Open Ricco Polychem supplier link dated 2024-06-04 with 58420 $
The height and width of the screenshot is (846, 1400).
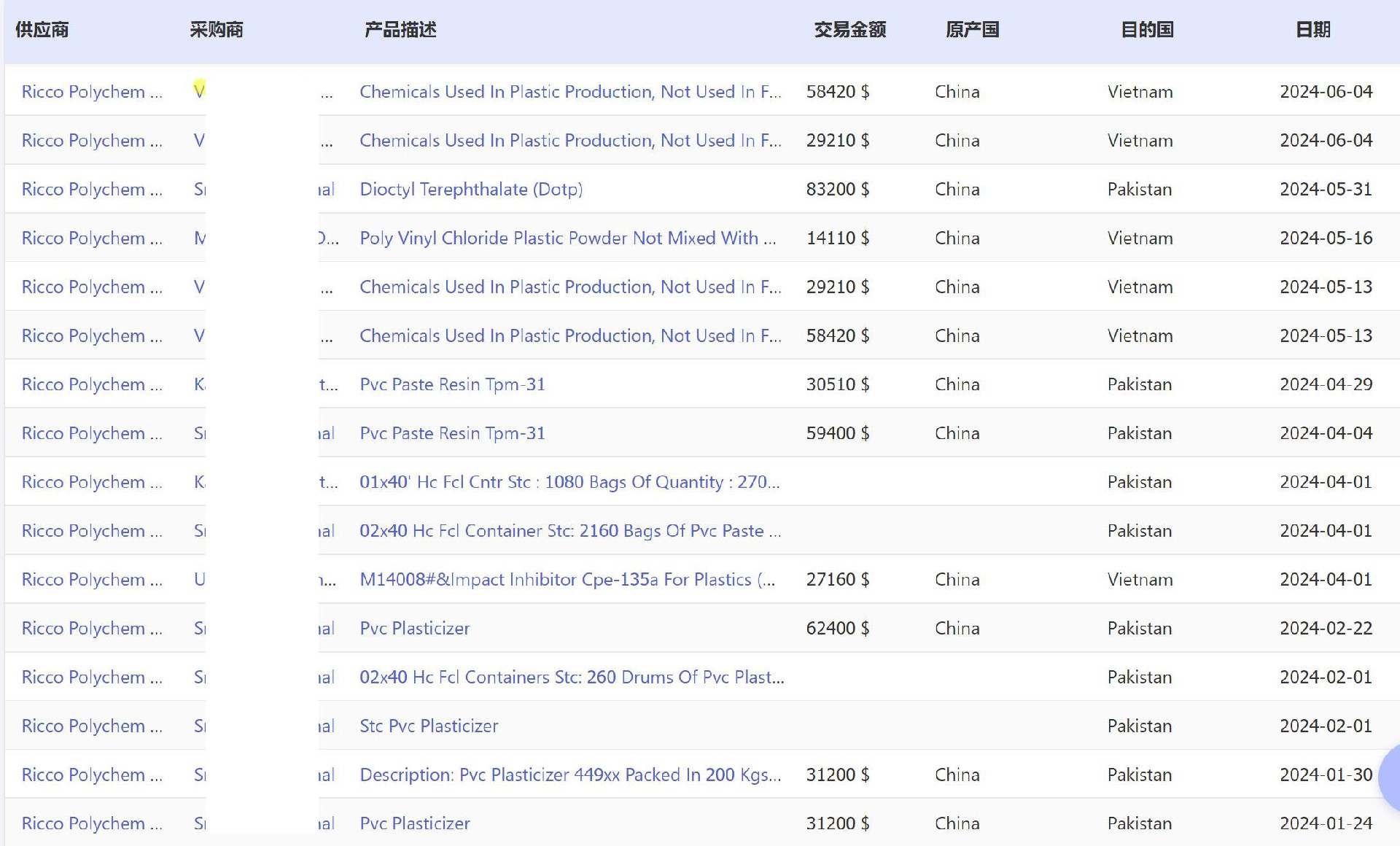92,92
